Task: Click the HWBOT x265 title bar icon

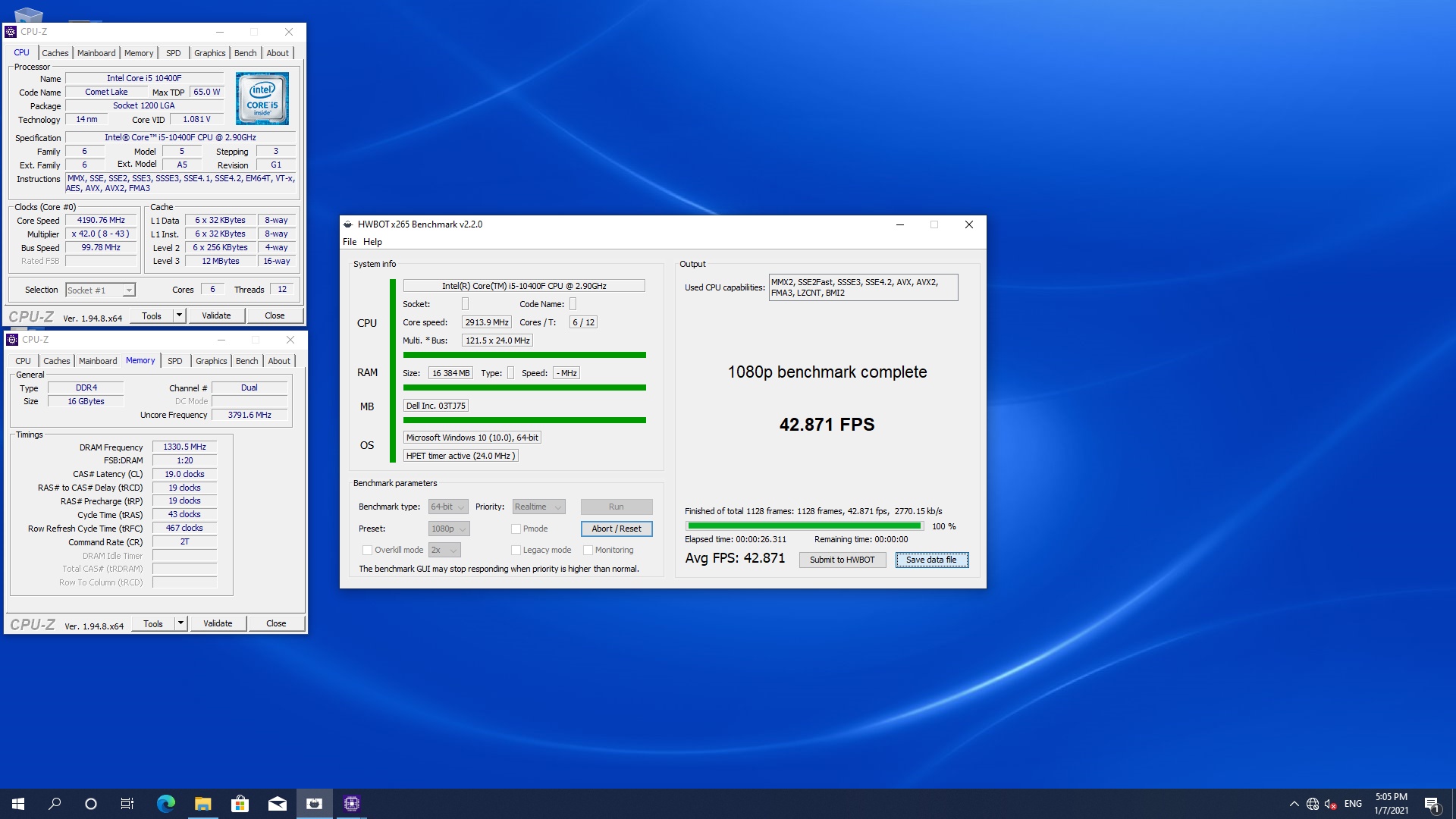Action: click(x=348, y=224)
